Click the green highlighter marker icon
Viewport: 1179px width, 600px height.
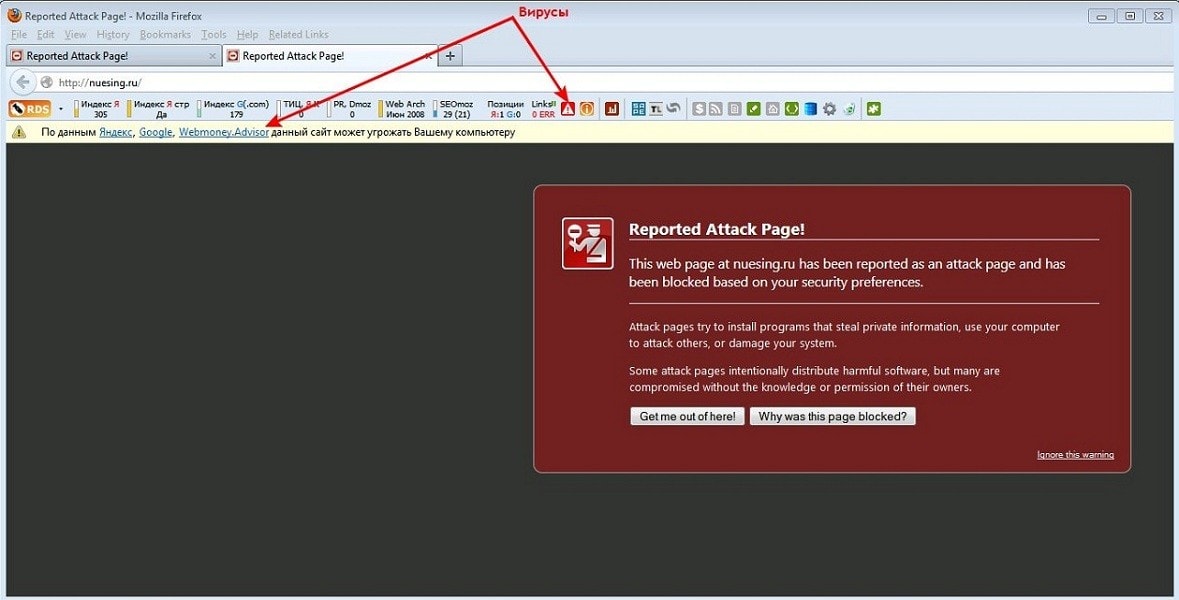pyautogui.click(x=753, y=109)
